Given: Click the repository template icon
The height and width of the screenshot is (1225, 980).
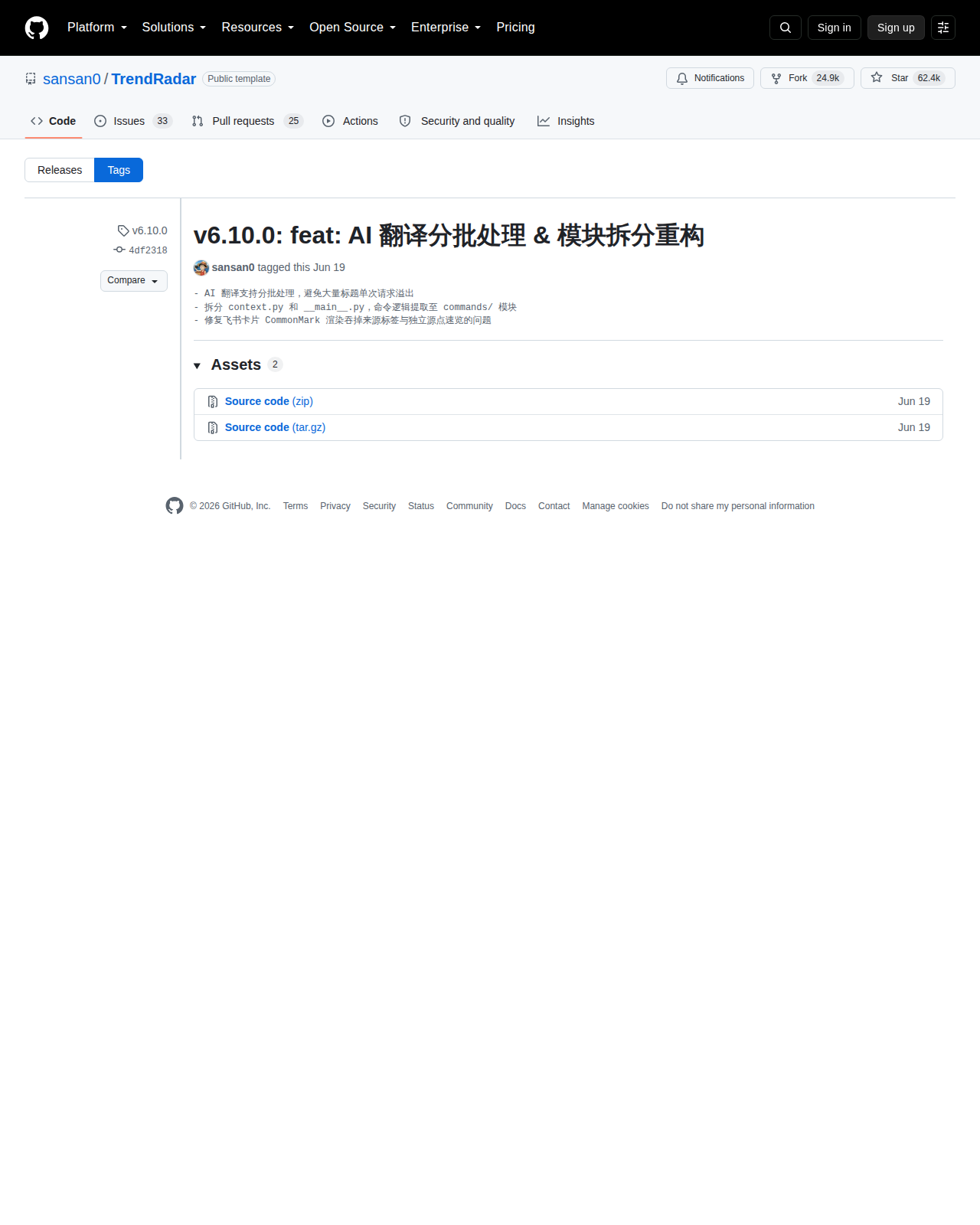Looking at the screenshot, I should (31, 79).
